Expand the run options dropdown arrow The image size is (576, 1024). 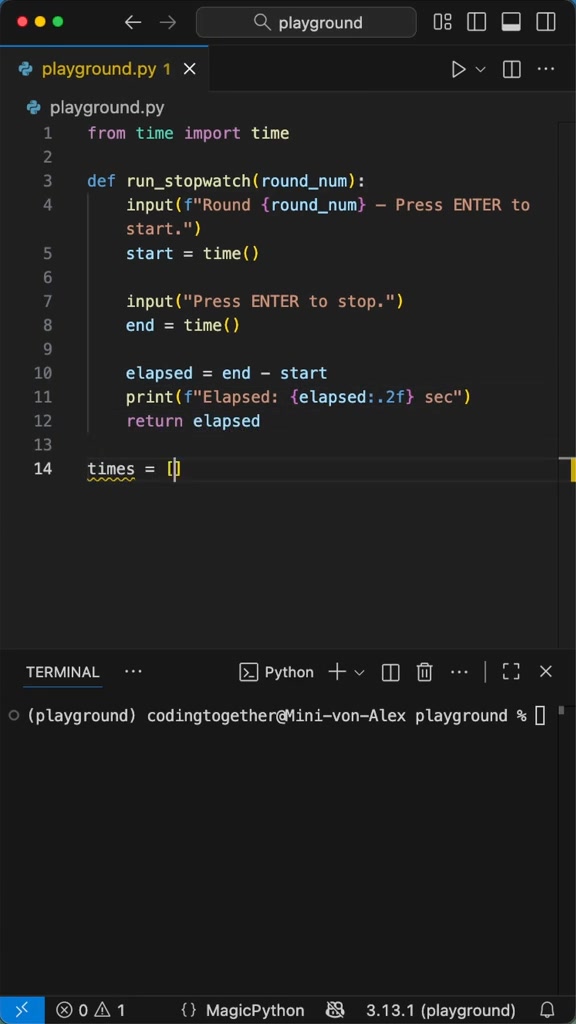[x=481, y=69]
